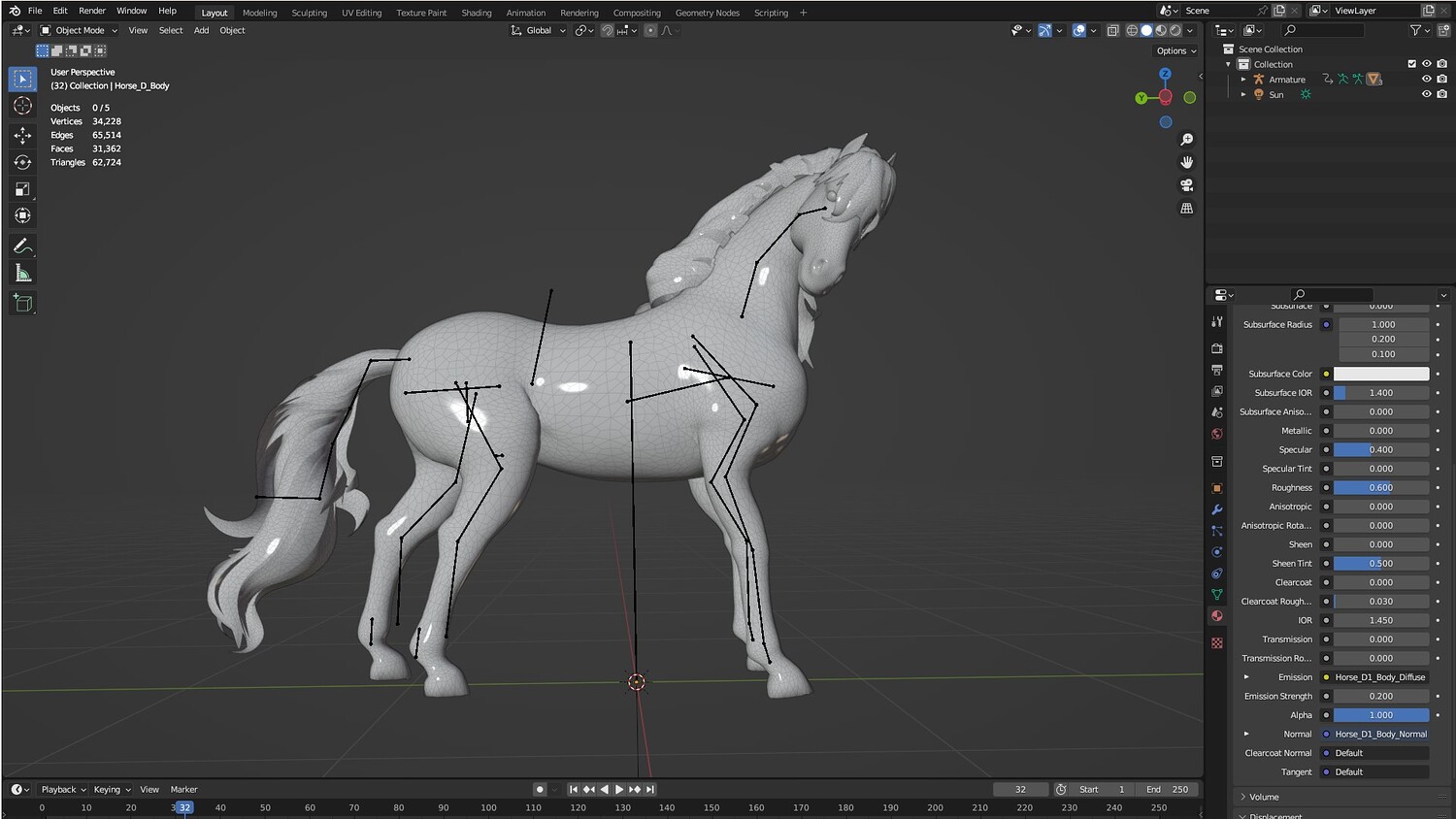
Task: Open the Material properties tab
Action: (1217, 615)
